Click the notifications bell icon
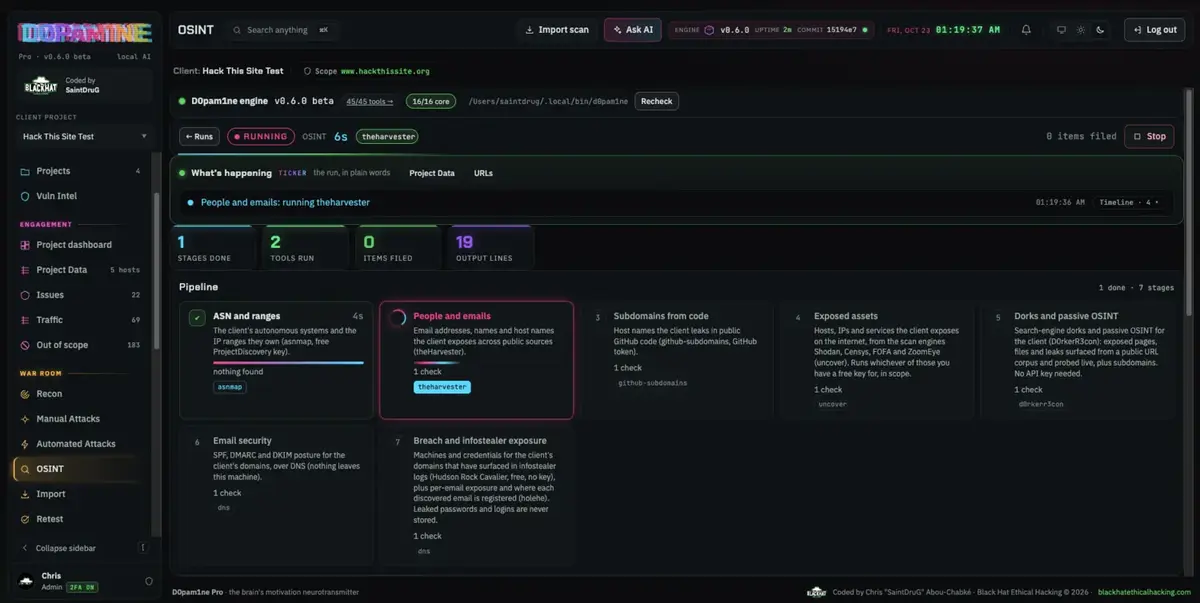The image size is (1200, 603). coord(1026,30)
